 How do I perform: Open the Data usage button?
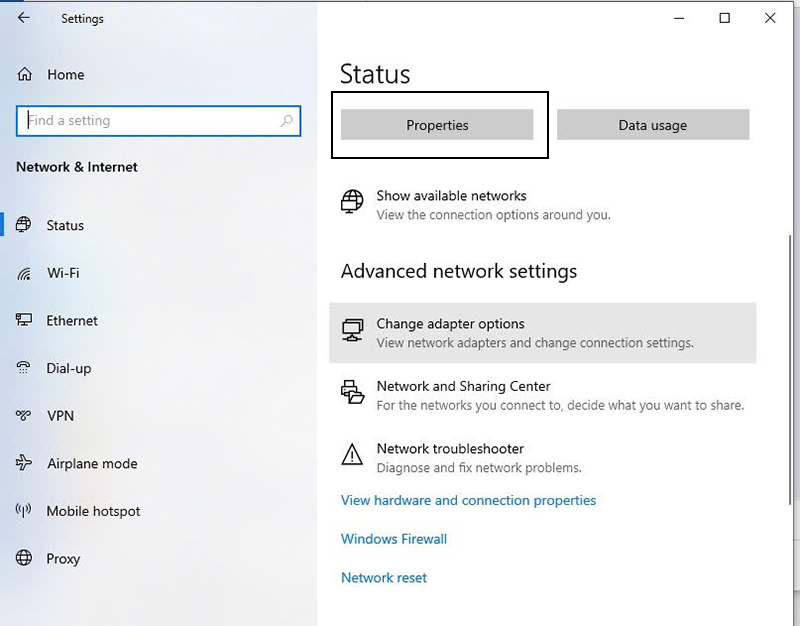[652, 125]
